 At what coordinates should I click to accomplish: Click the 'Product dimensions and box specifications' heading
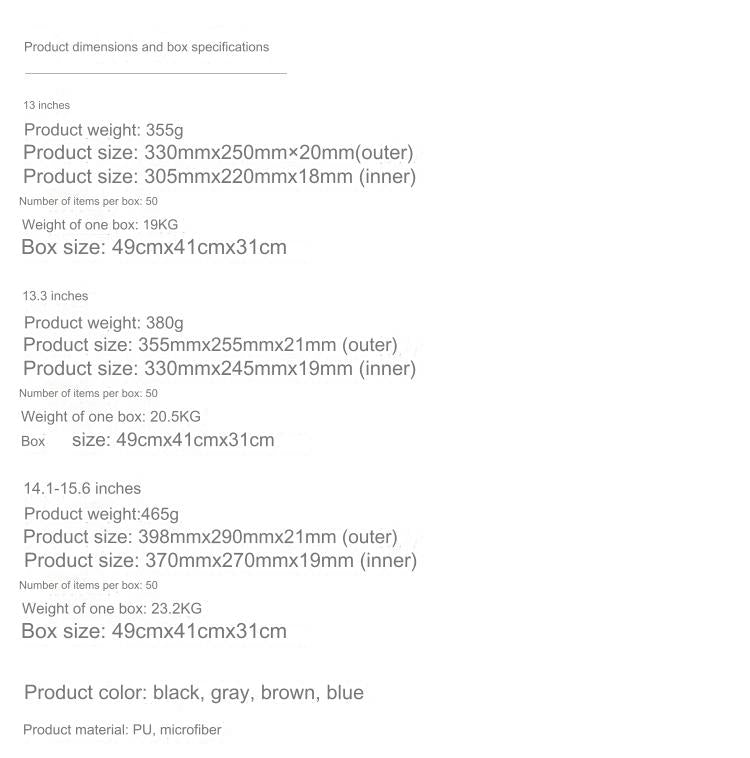(146, 47)
